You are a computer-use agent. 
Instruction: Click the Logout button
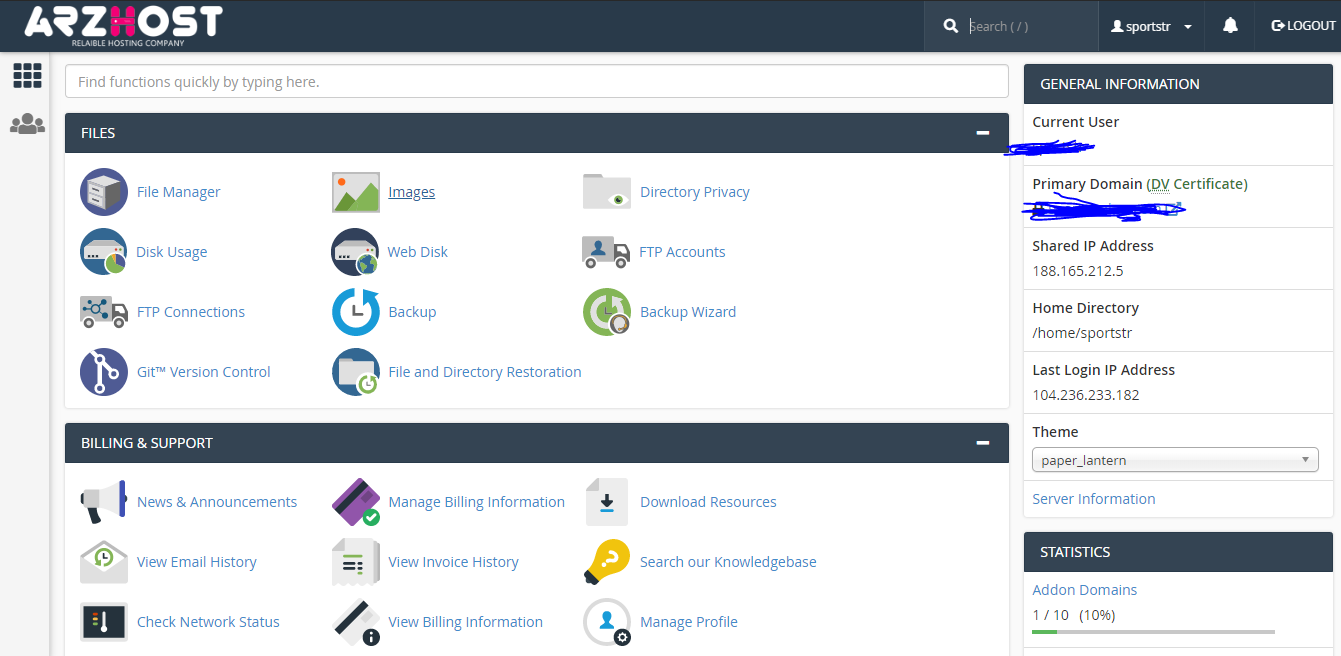pyautogui.click(x=1303, y=26)
